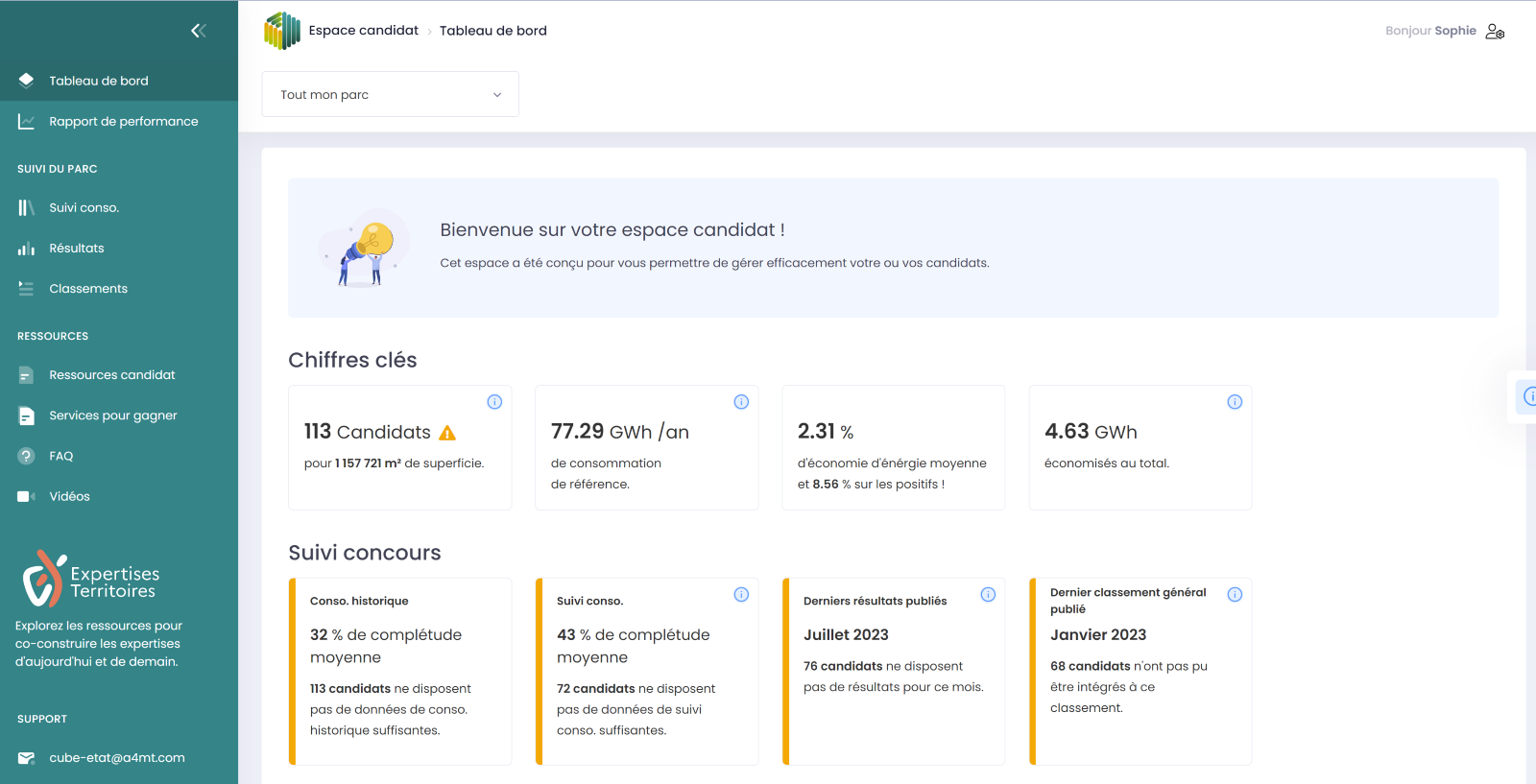The height and width of the screenshot is (784, 1536).
Task: Click the cube-etat@a4mt.com email link
Action: point(117,758)
